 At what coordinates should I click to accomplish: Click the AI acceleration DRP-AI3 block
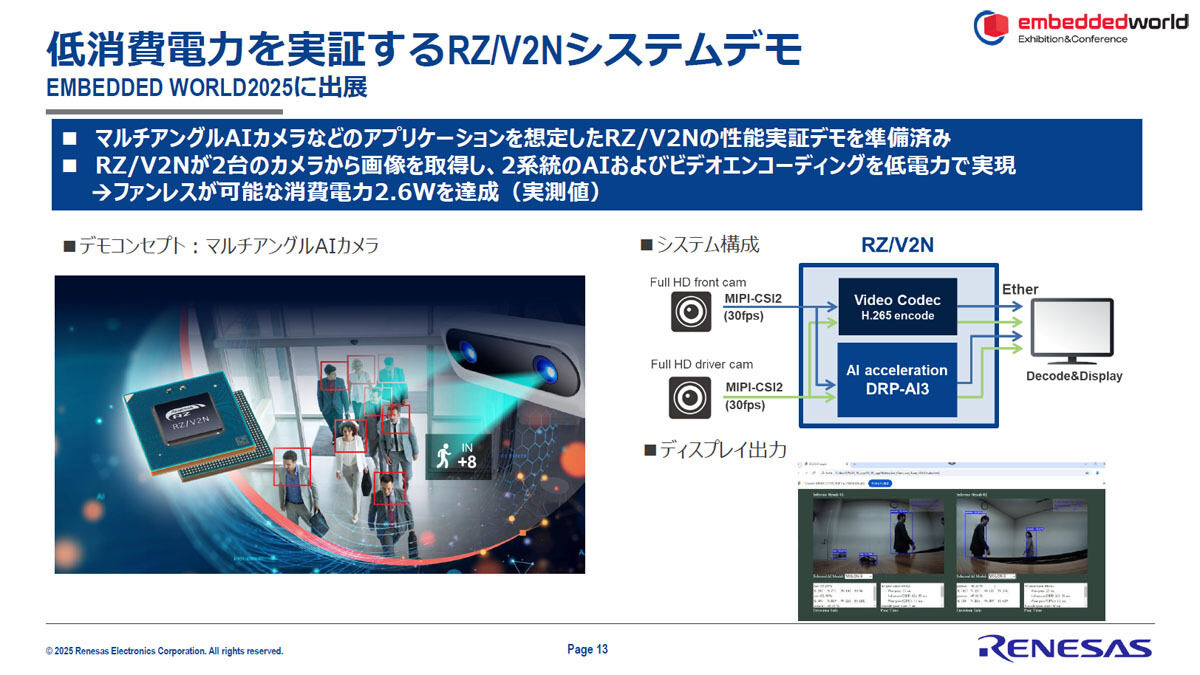[897, 380]
